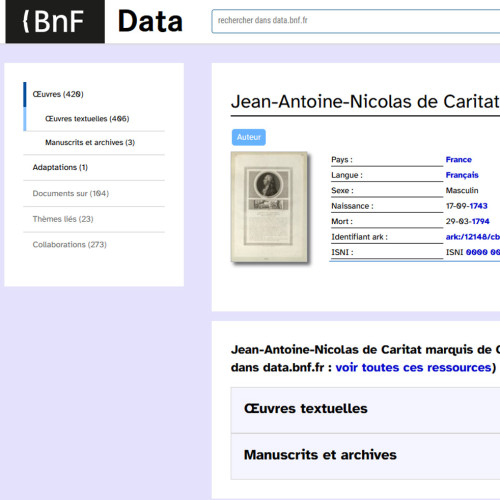
Task: Follow the France country link
Action: [x=459, y=160]
